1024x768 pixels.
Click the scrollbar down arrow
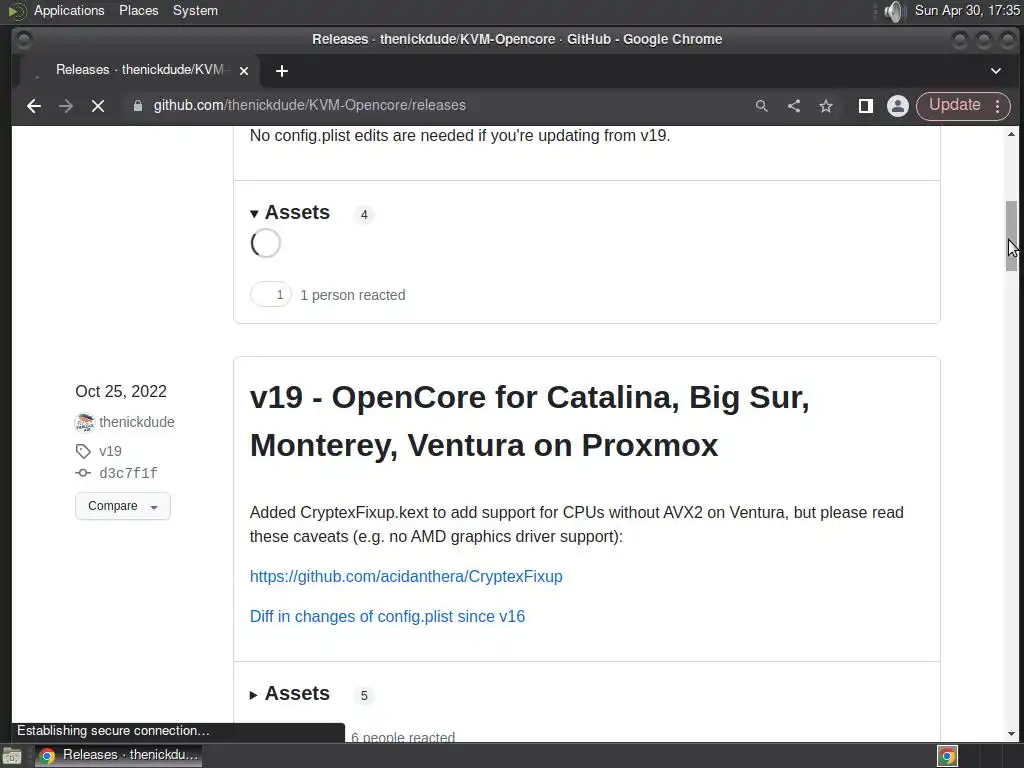tap(1012, 734)
